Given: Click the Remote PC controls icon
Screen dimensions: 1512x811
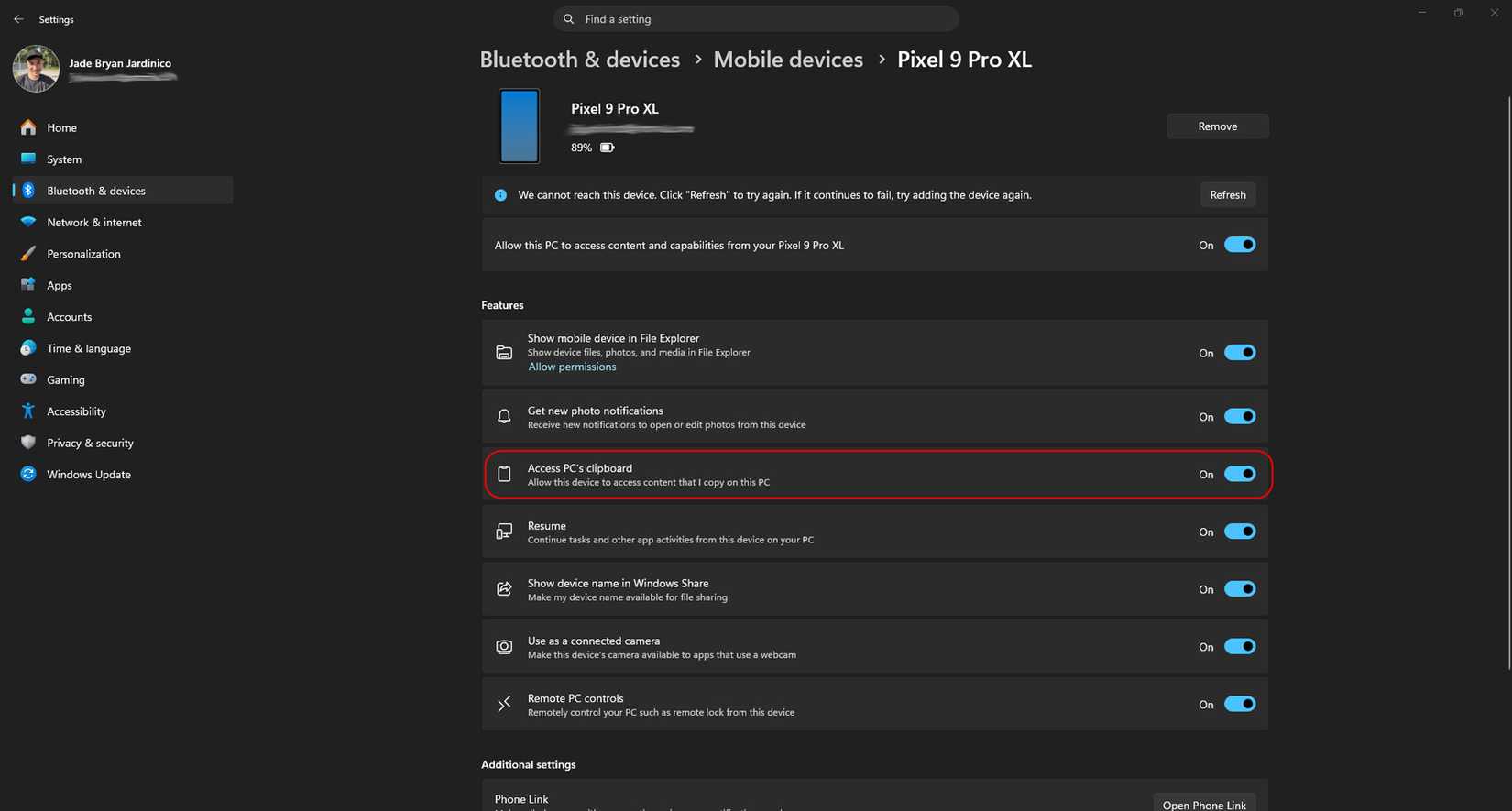Looking at the screenshot, I should pos(504,704).
